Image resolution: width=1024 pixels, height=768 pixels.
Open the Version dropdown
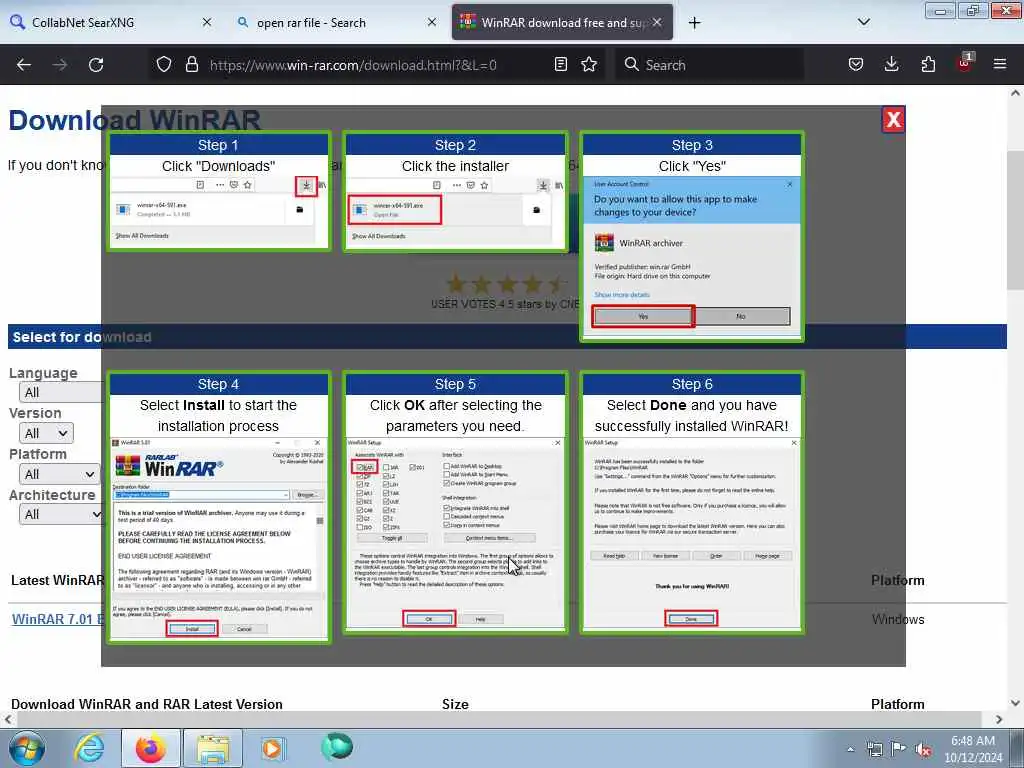46,433
